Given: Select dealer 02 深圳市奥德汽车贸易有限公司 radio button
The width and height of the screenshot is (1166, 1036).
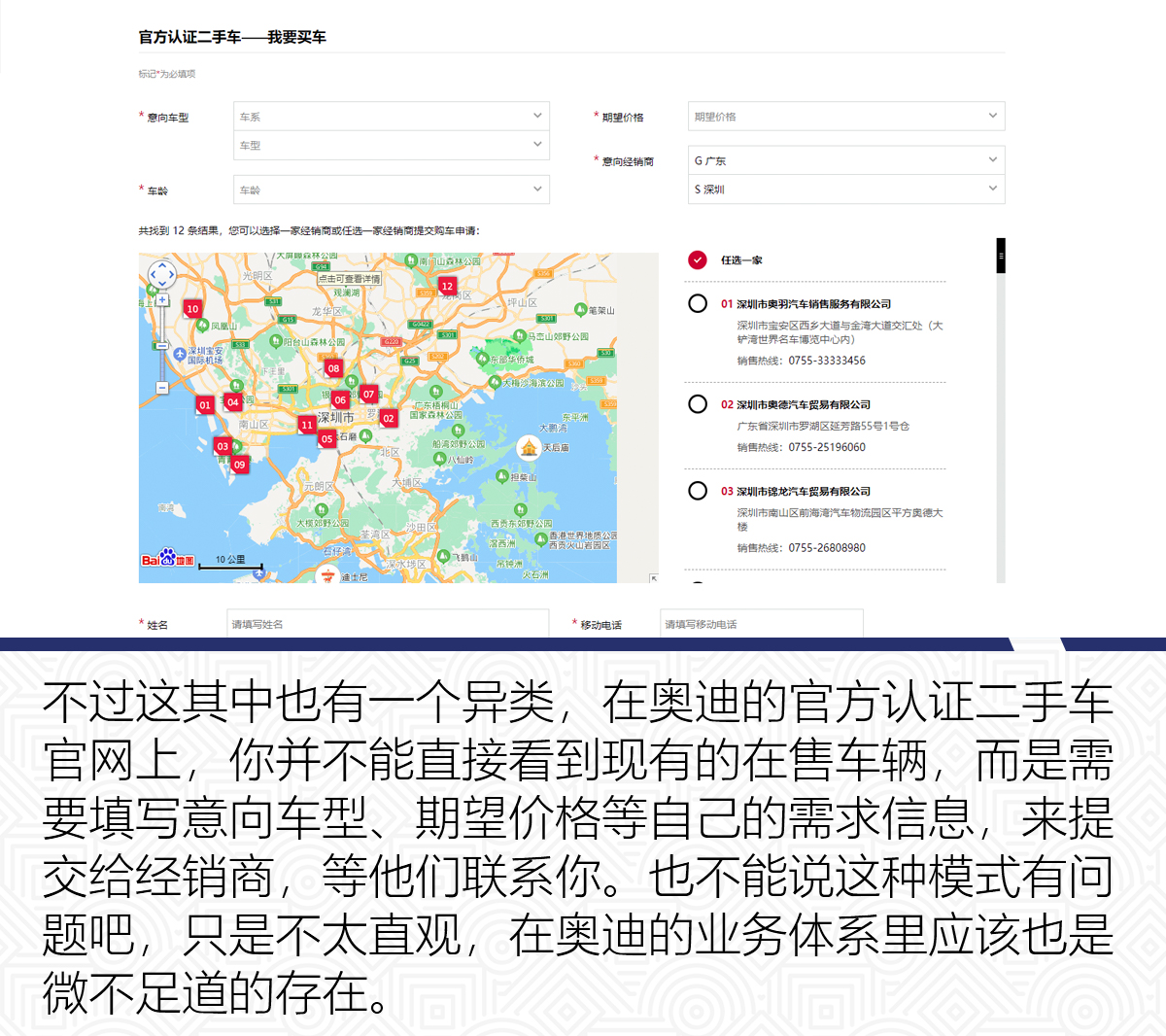Looking at the screenshot, I should [x=697, y=404].
